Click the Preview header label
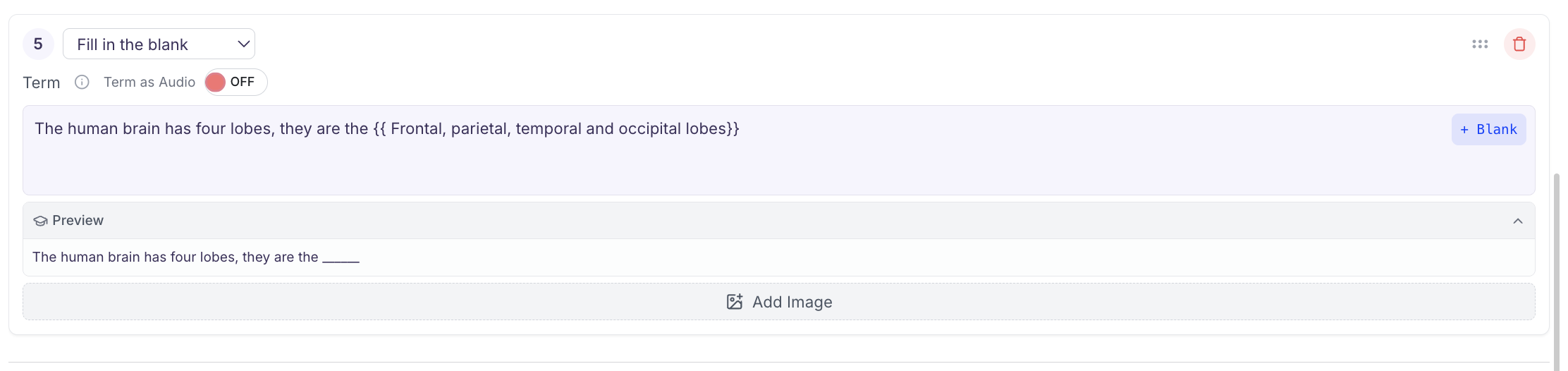The height and width of the screenshot is (371, 1568). coord(78,221)
